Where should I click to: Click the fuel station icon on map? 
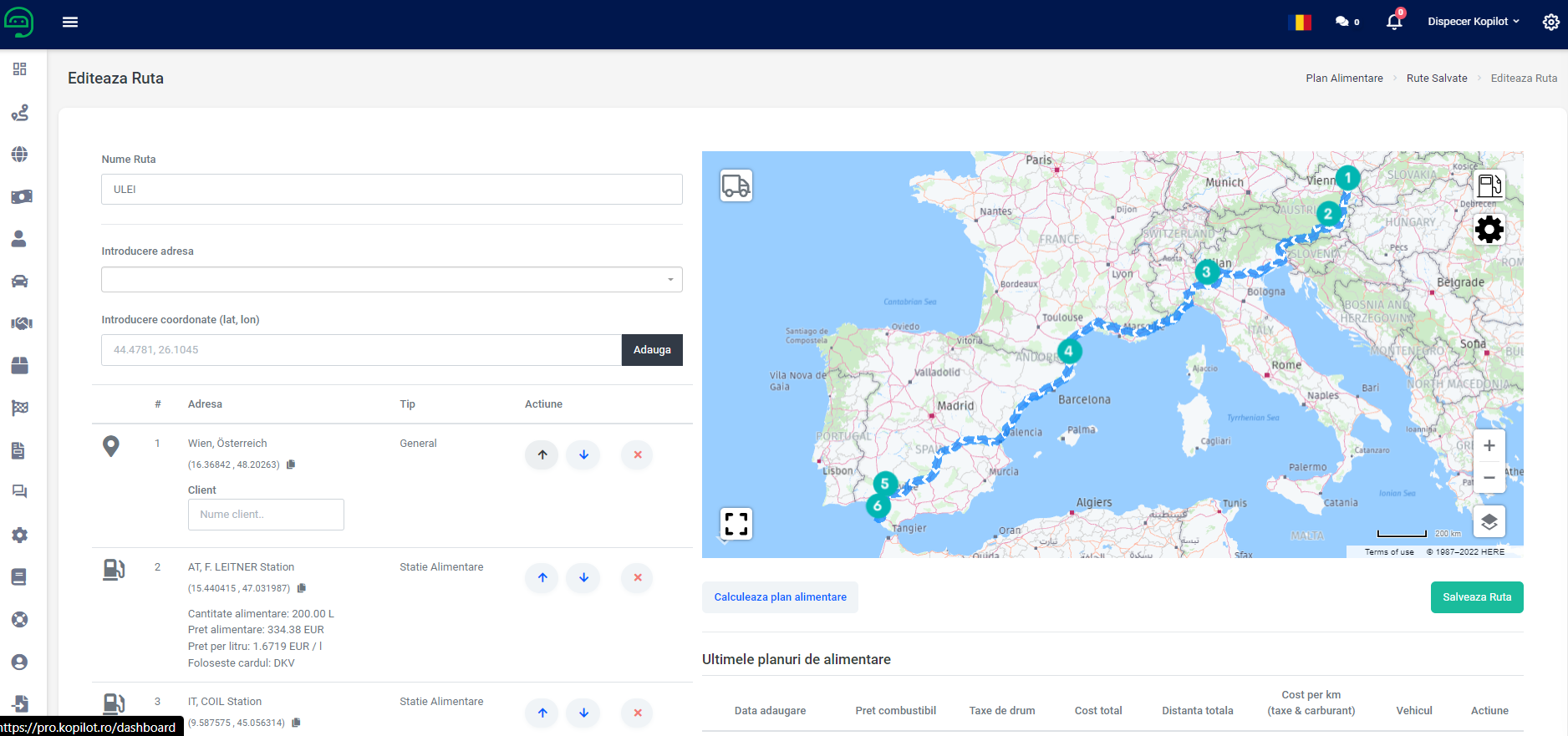1489,185
